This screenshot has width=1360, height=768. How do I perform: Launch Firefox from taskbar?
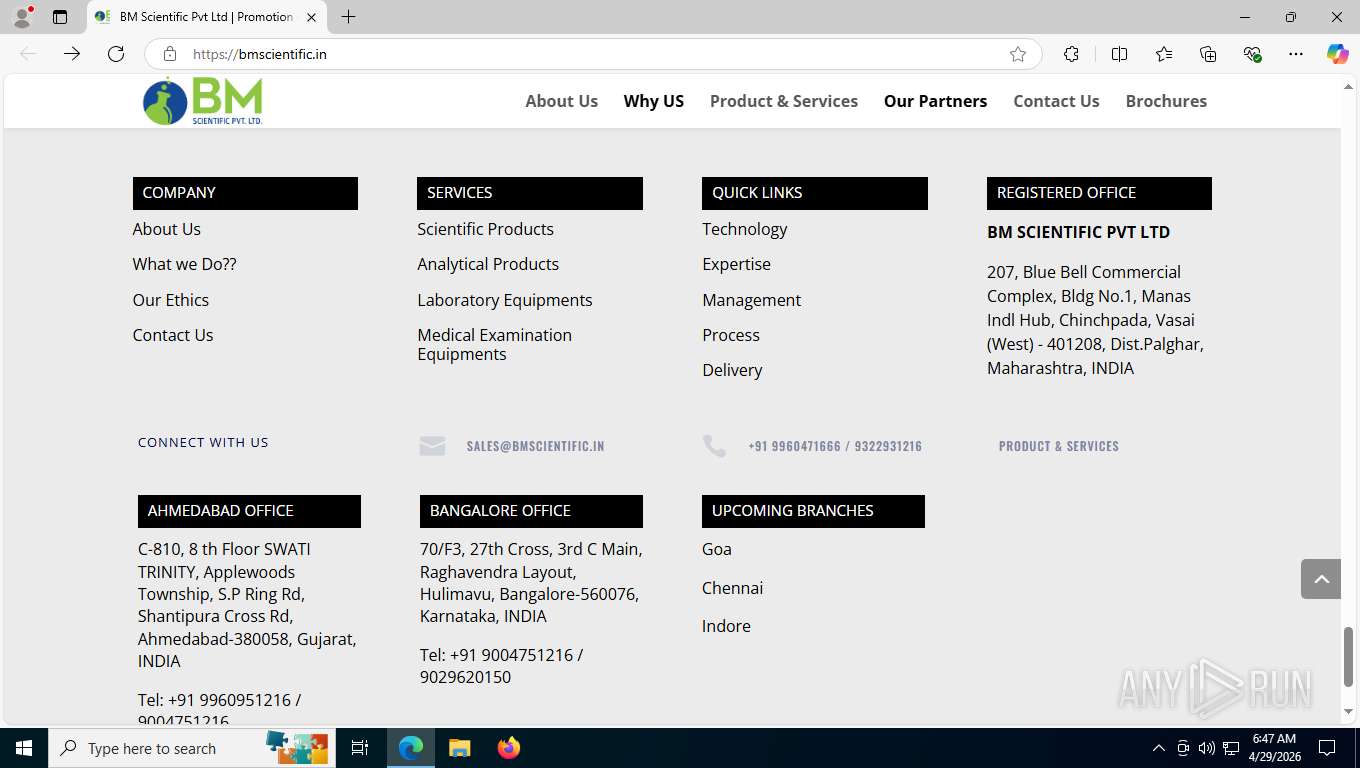pyautogui.click(x=508, y=748)
